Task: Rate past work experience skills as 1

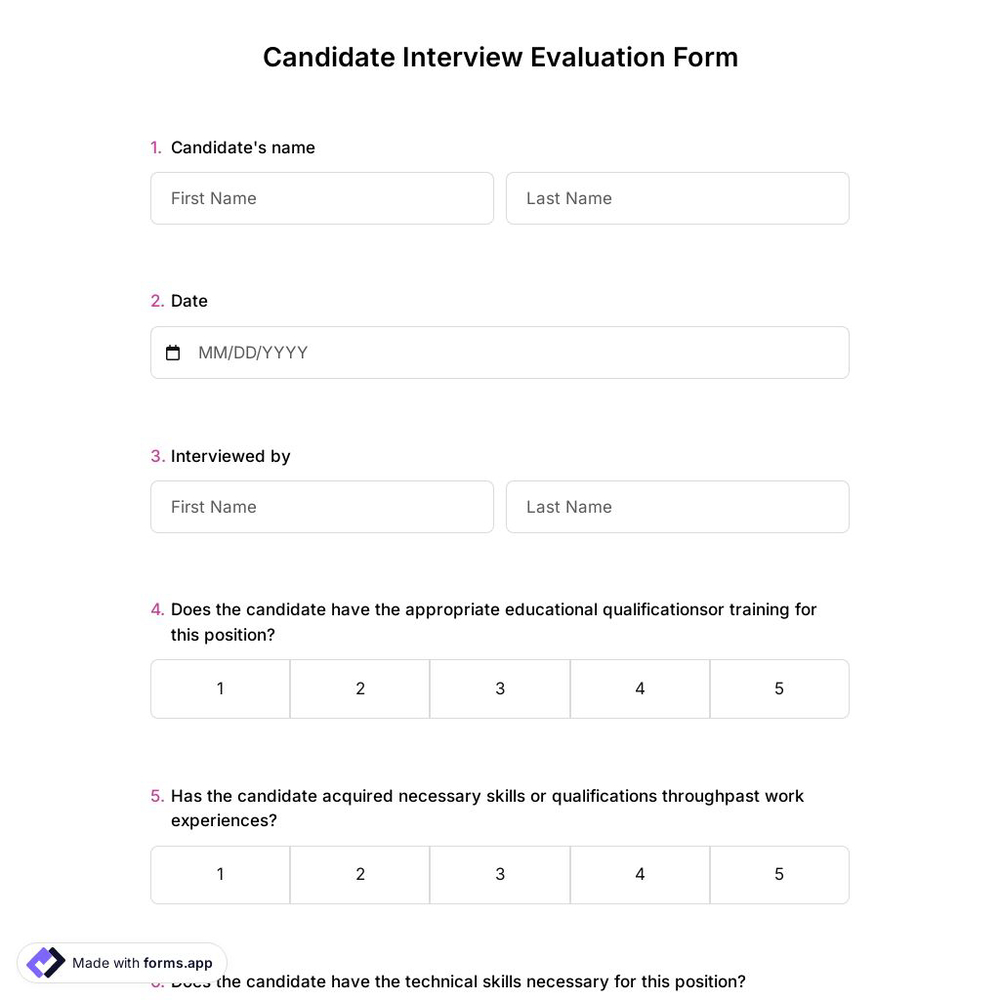Action: 220,874
